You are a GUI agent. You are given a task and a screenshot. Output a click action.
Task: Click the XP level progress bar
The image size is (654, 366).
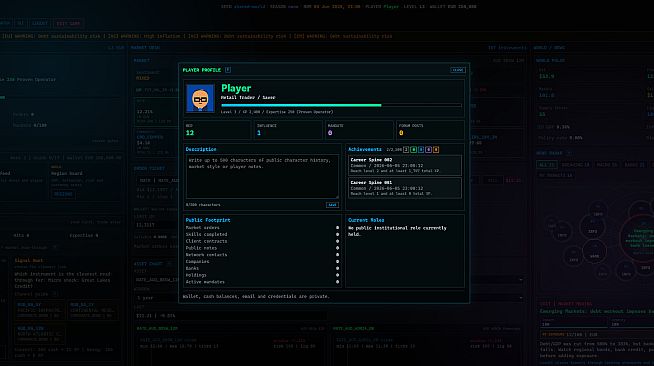(341, 105)
